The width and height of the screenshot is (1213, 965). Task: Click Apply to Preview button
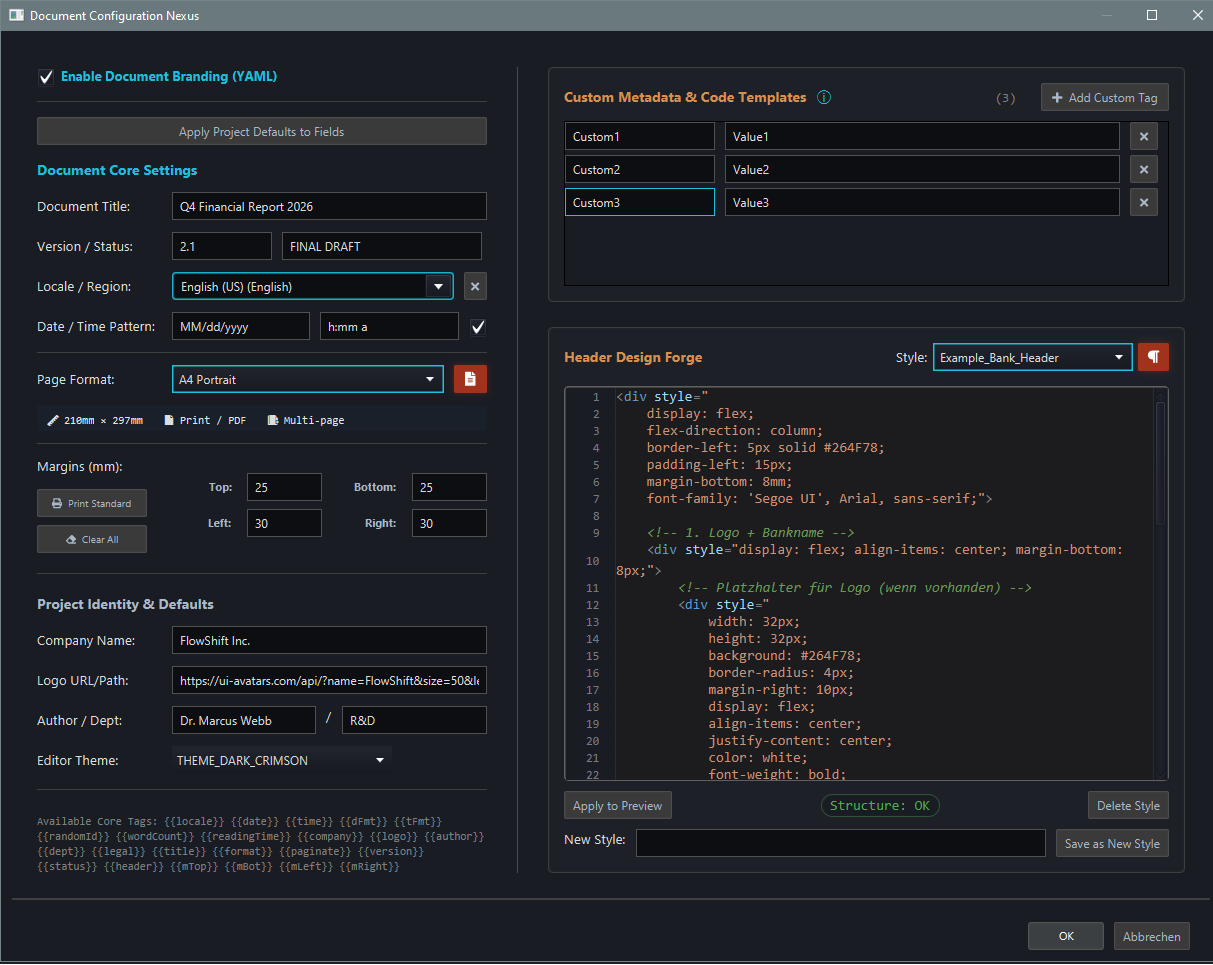[x=617, y=806]
